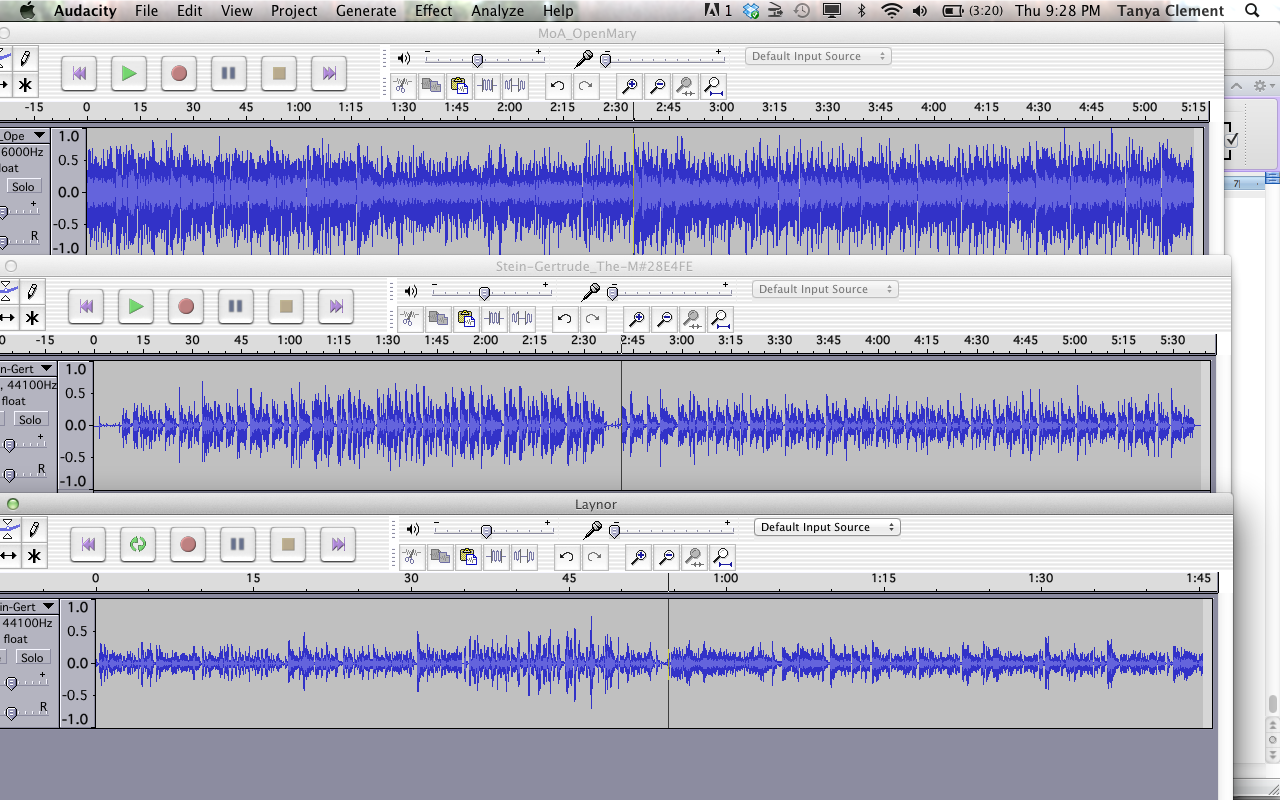Pause in the Stein-Gertrude window

[236, 306]
